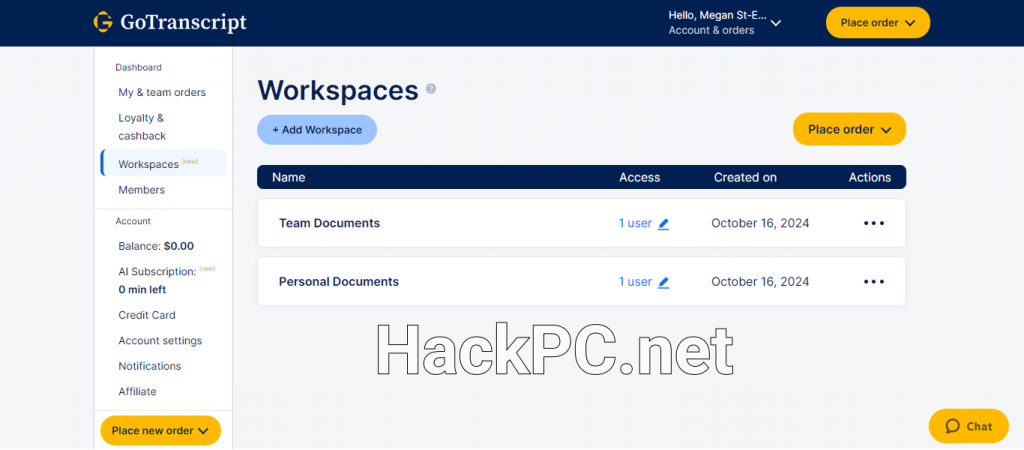This screenshot has height=450, width=1024.
Task: Open Credit Card settings
Action: pos(147,315)
